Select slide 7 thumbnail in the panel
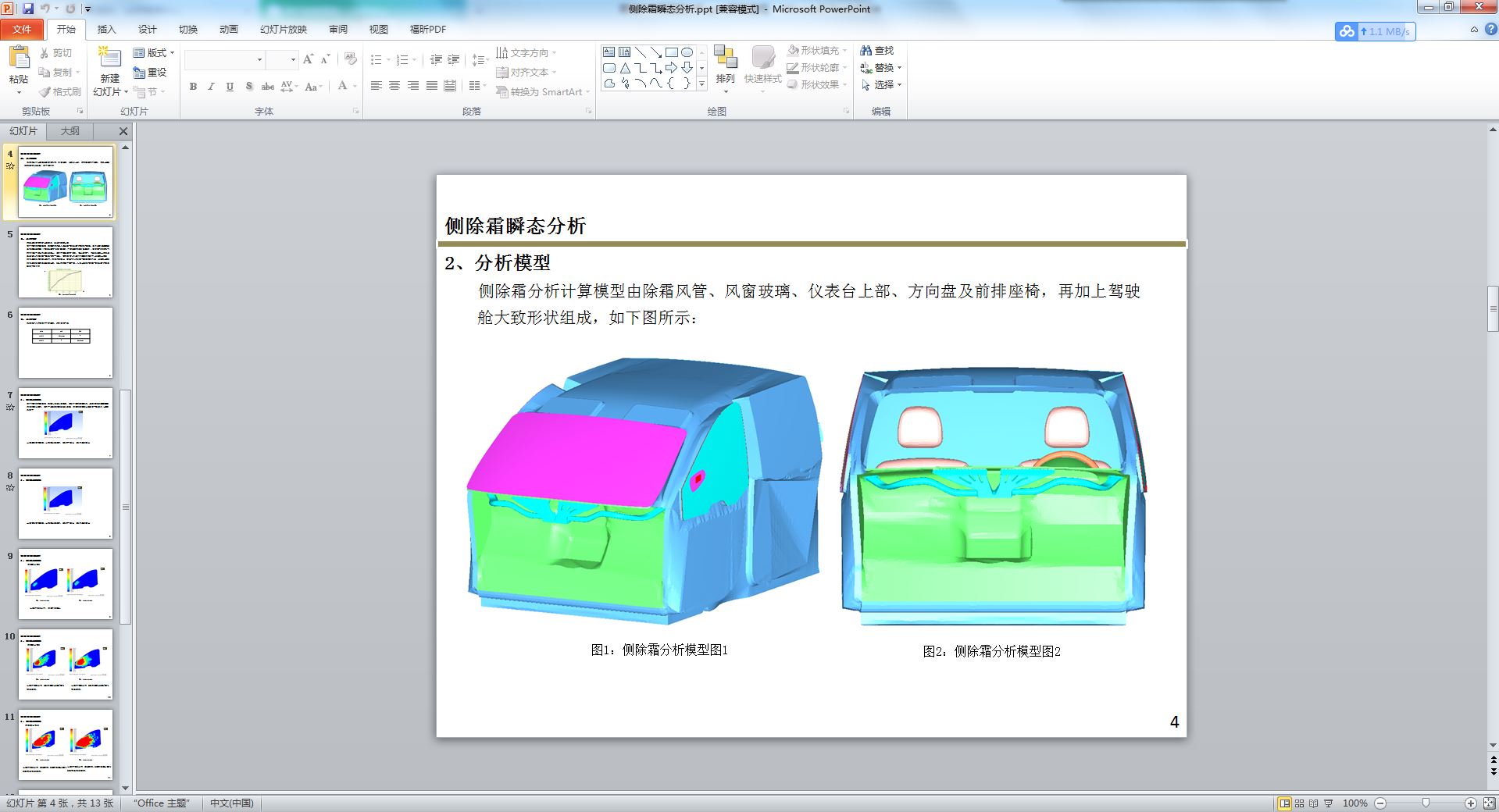1499x812 pixels. point(66,423)
